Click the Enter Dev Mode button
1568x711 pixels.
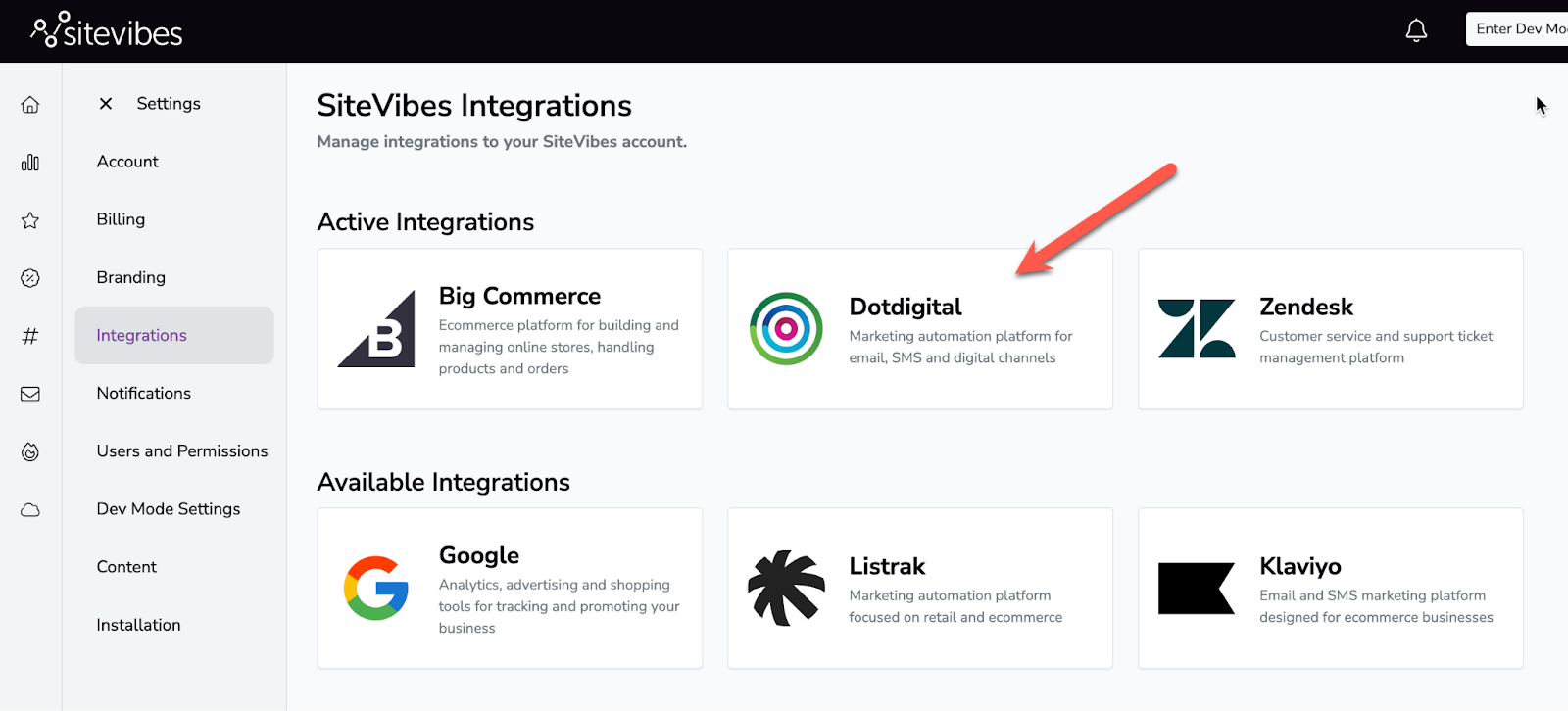(x=1517, y=29)
